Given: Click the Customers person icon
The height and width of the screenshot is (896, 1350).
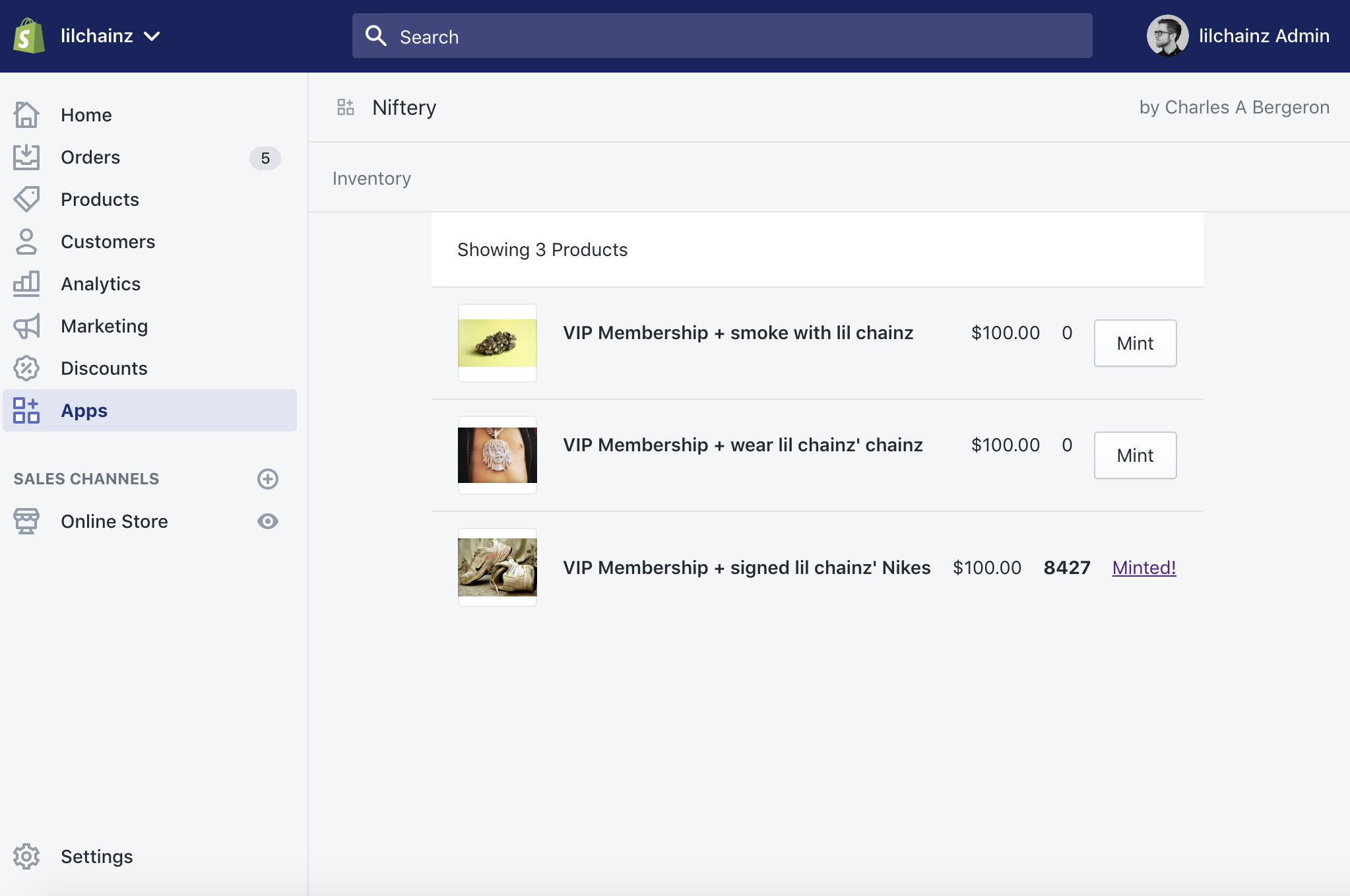Looking at the screenshot, I should tap(26, 241).
